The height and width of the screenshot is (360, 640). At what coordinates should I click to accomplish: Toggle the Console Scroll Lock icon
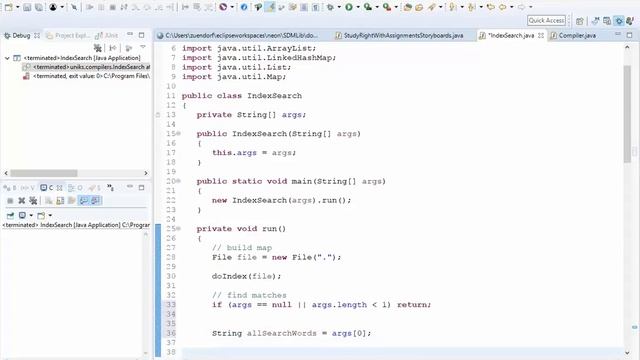point(60,200)
